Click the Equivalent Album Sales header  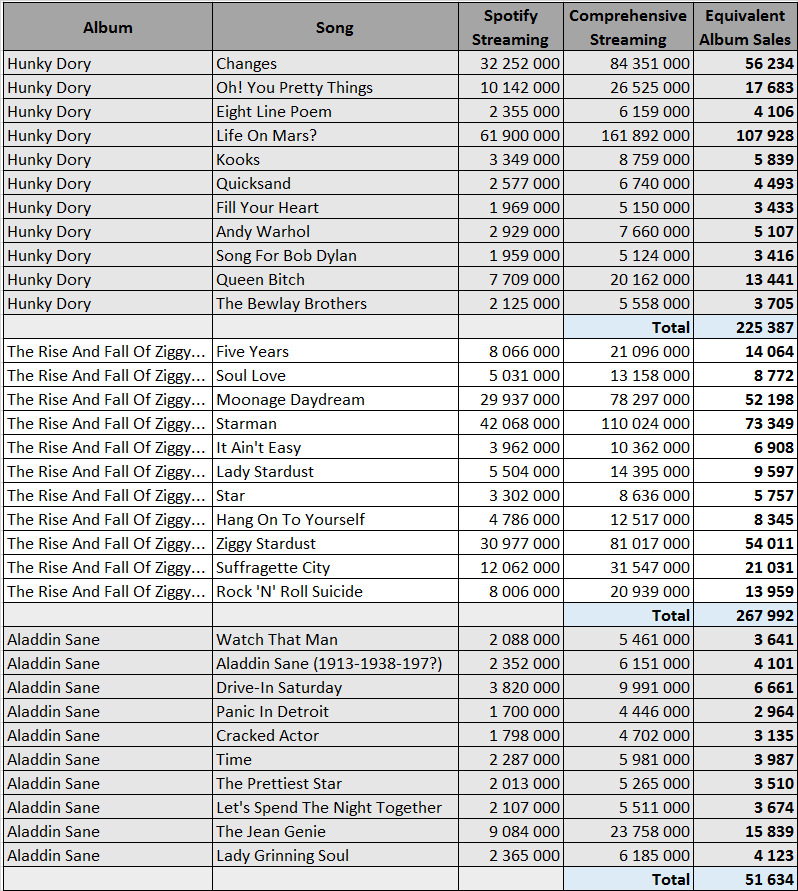[x=745, y=27]
